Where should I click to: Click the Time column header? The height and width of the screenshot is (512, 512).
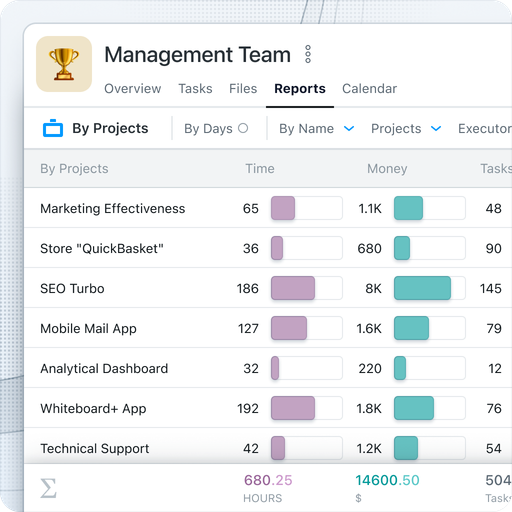click(260, 169)
